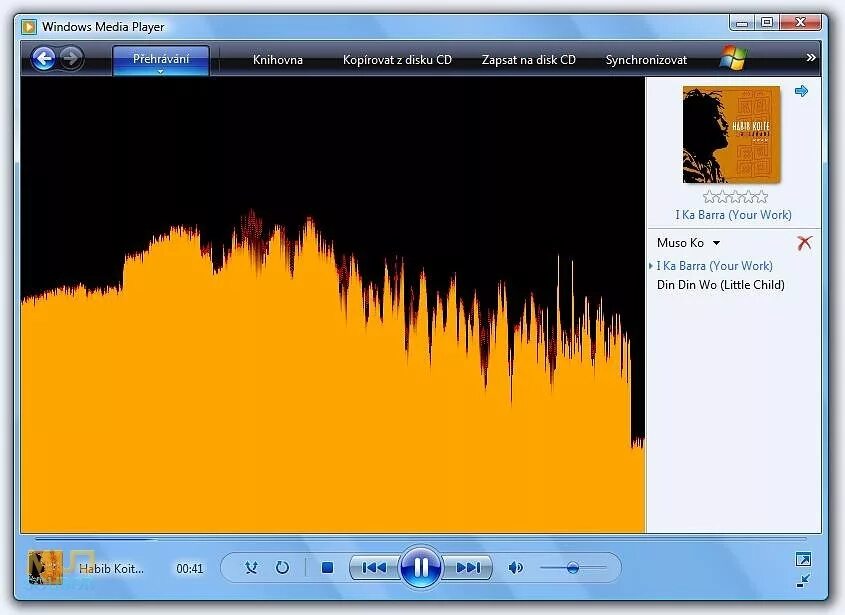
Task: Adjust the volume slider
Action: point(573,568)
